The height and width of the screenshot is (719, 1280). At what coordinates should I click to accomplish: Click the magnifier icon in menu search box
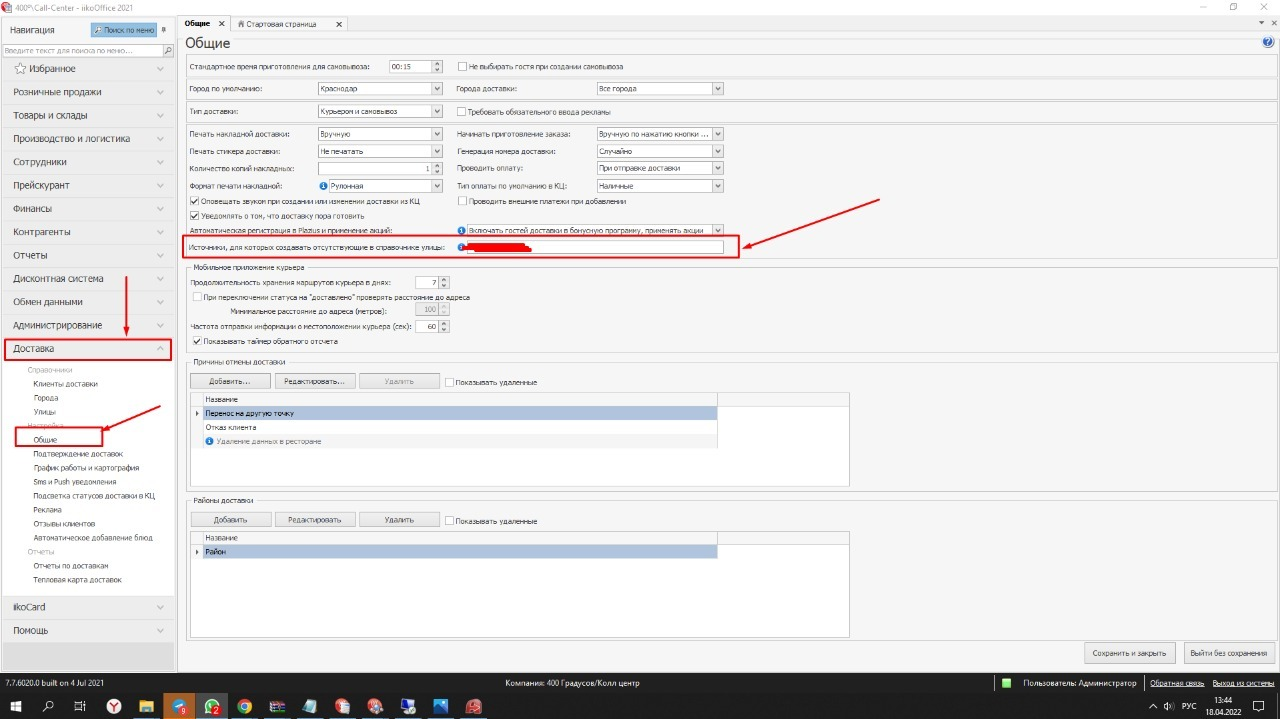coord(167,50)
